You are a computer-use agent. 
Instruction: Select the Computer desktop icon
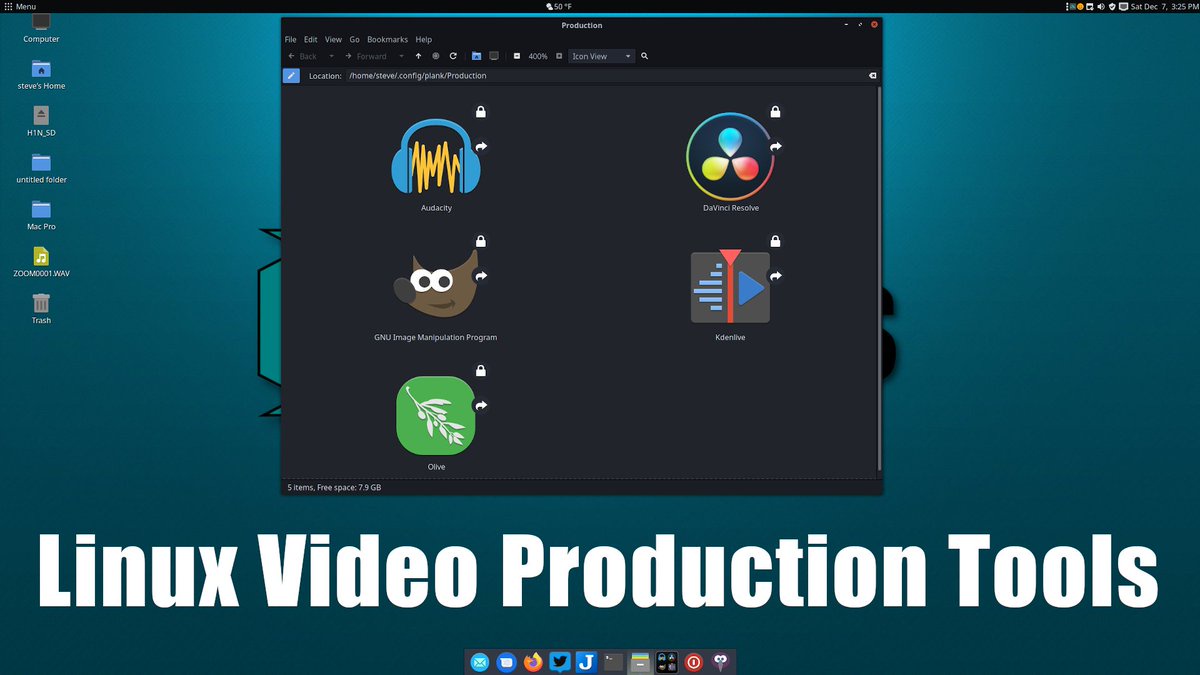(x=41, y=29)
